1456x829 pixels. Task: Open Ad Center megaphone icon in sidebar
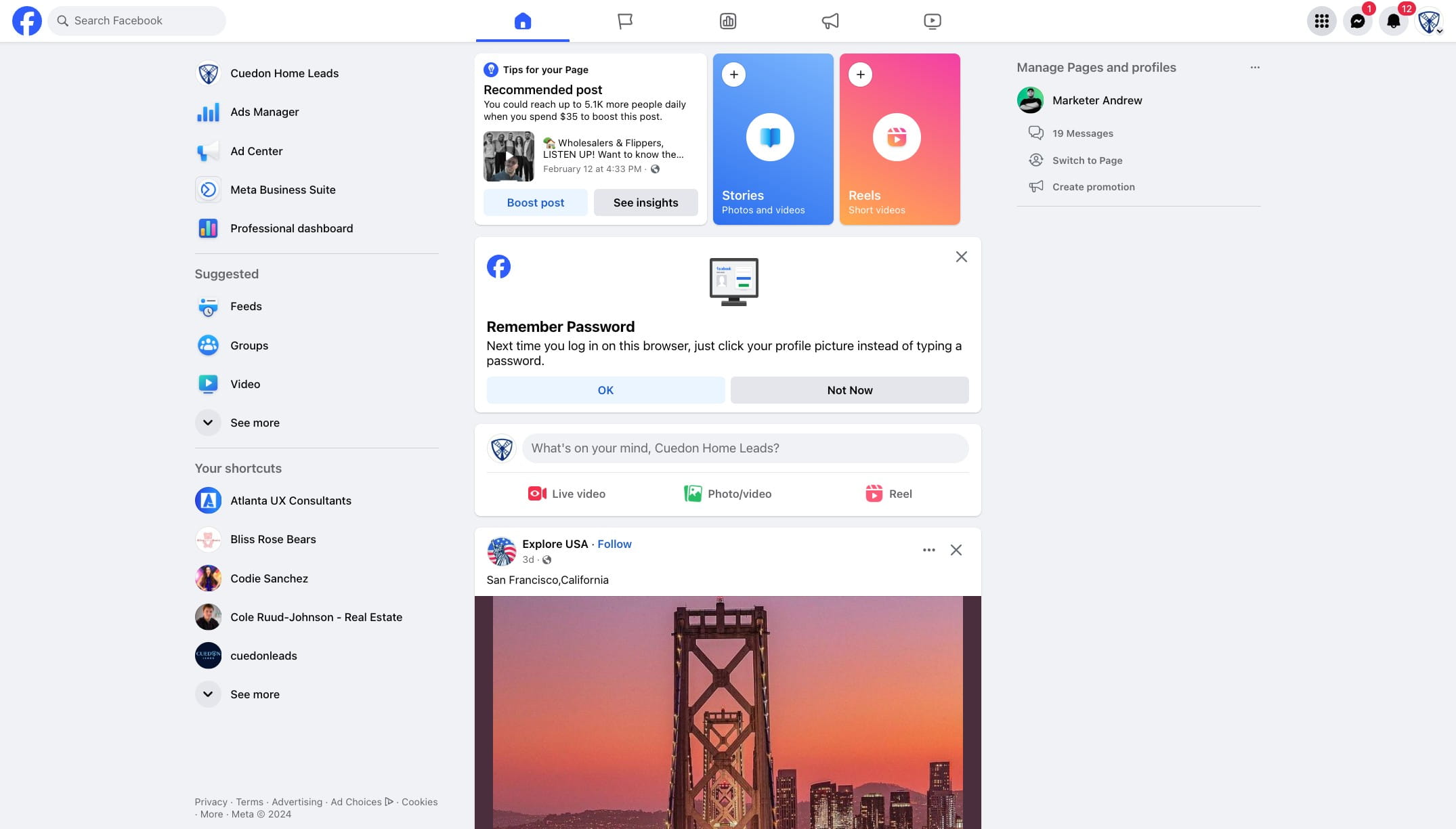(208, 151)
